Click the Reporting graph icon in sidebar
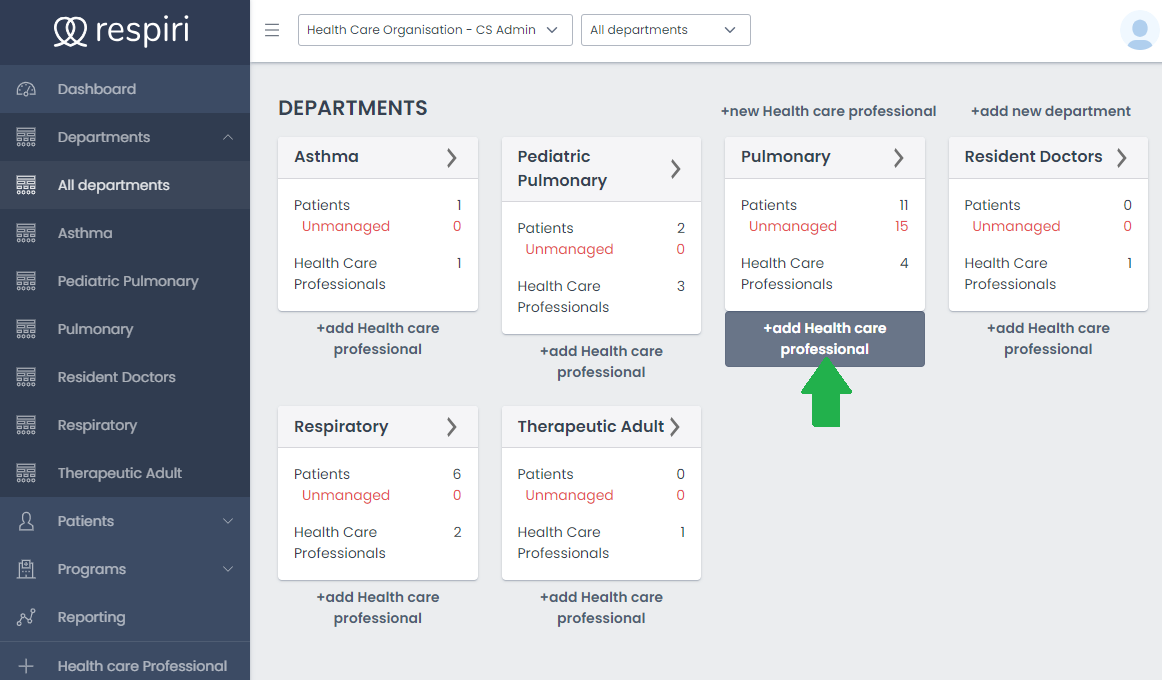This screenshot has width=1162, height=680. click(27, 617)
